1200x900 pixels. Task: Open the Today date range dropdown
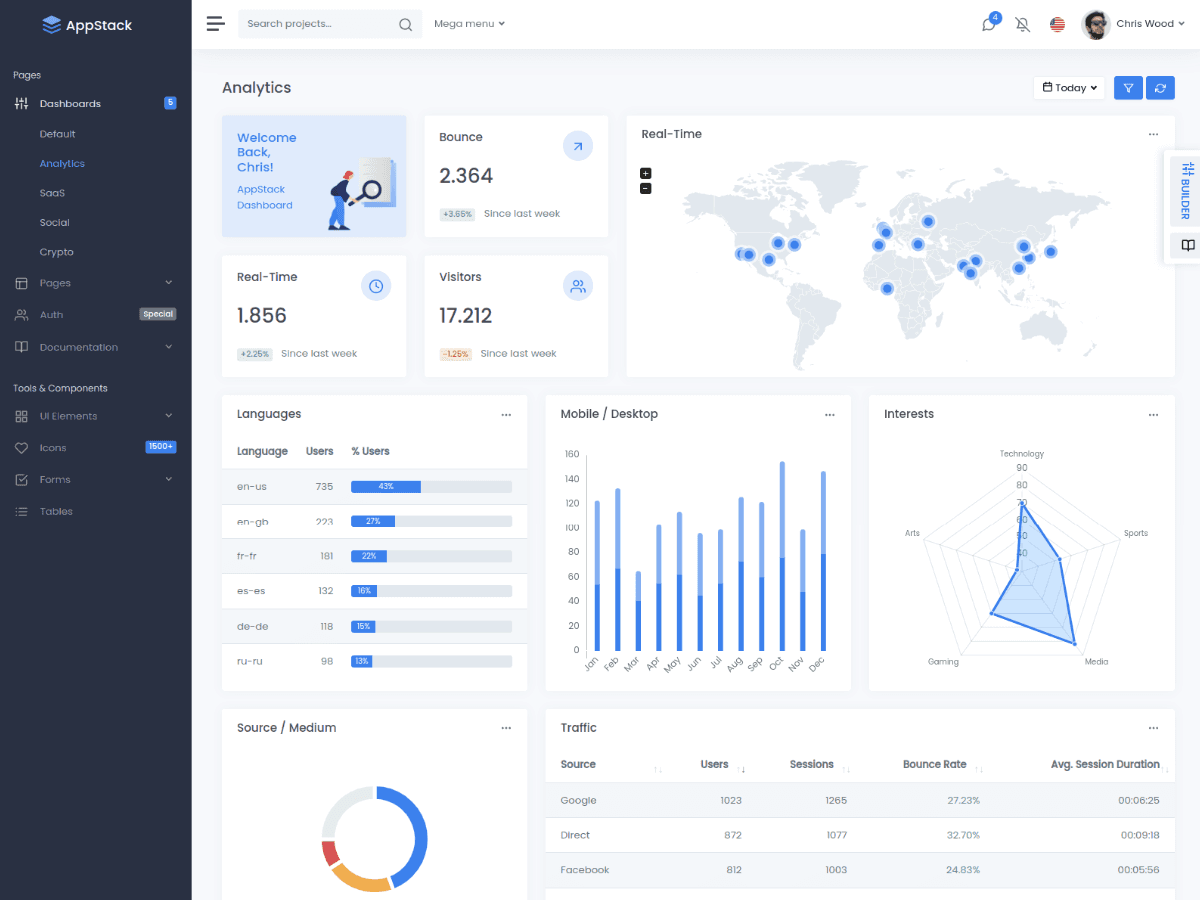pyautogui.click(x=1068, y=87)
